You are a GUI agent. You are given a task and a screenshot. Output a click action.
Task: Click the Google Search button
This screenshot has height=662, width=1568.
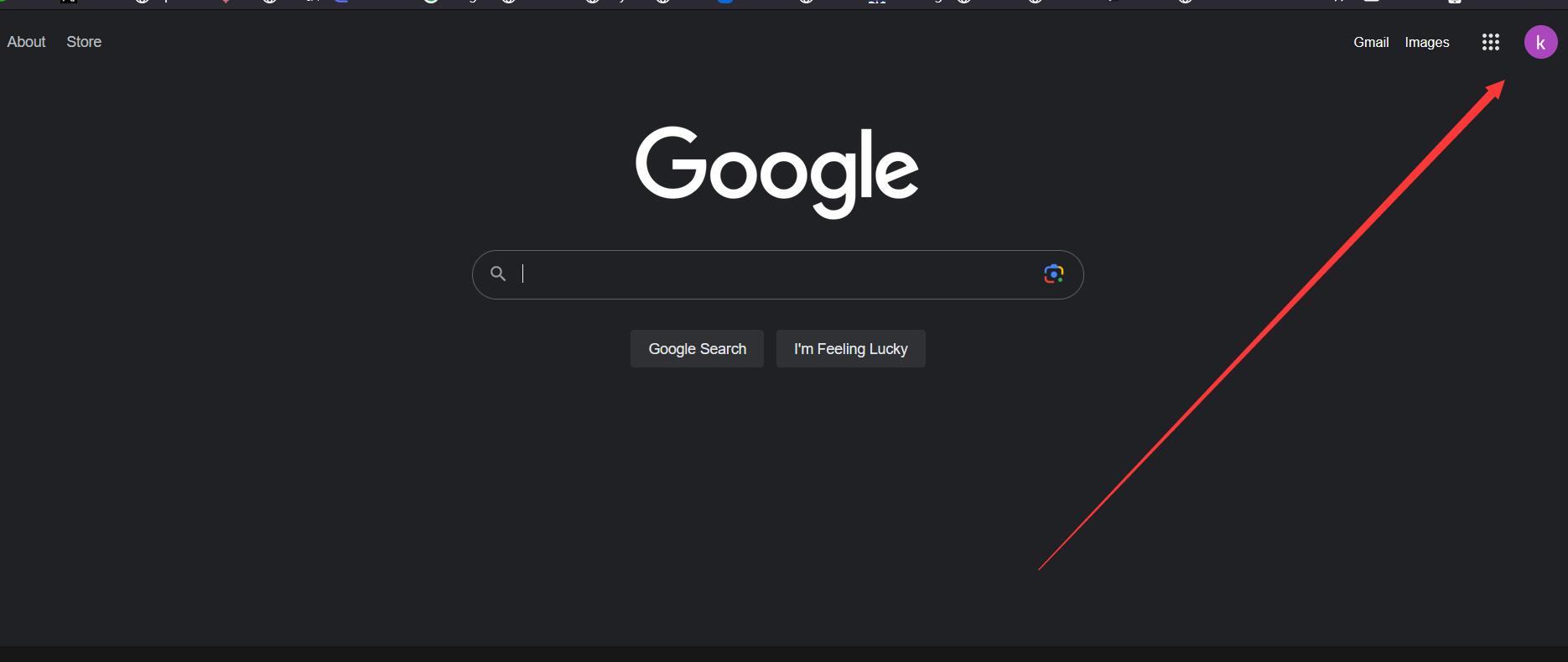pyautogui.click(x=697, y=348)
